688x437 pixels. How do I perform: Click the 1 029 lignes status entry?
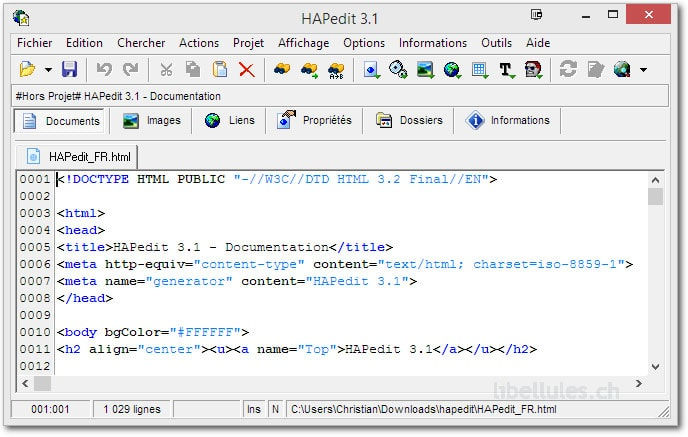132,409
